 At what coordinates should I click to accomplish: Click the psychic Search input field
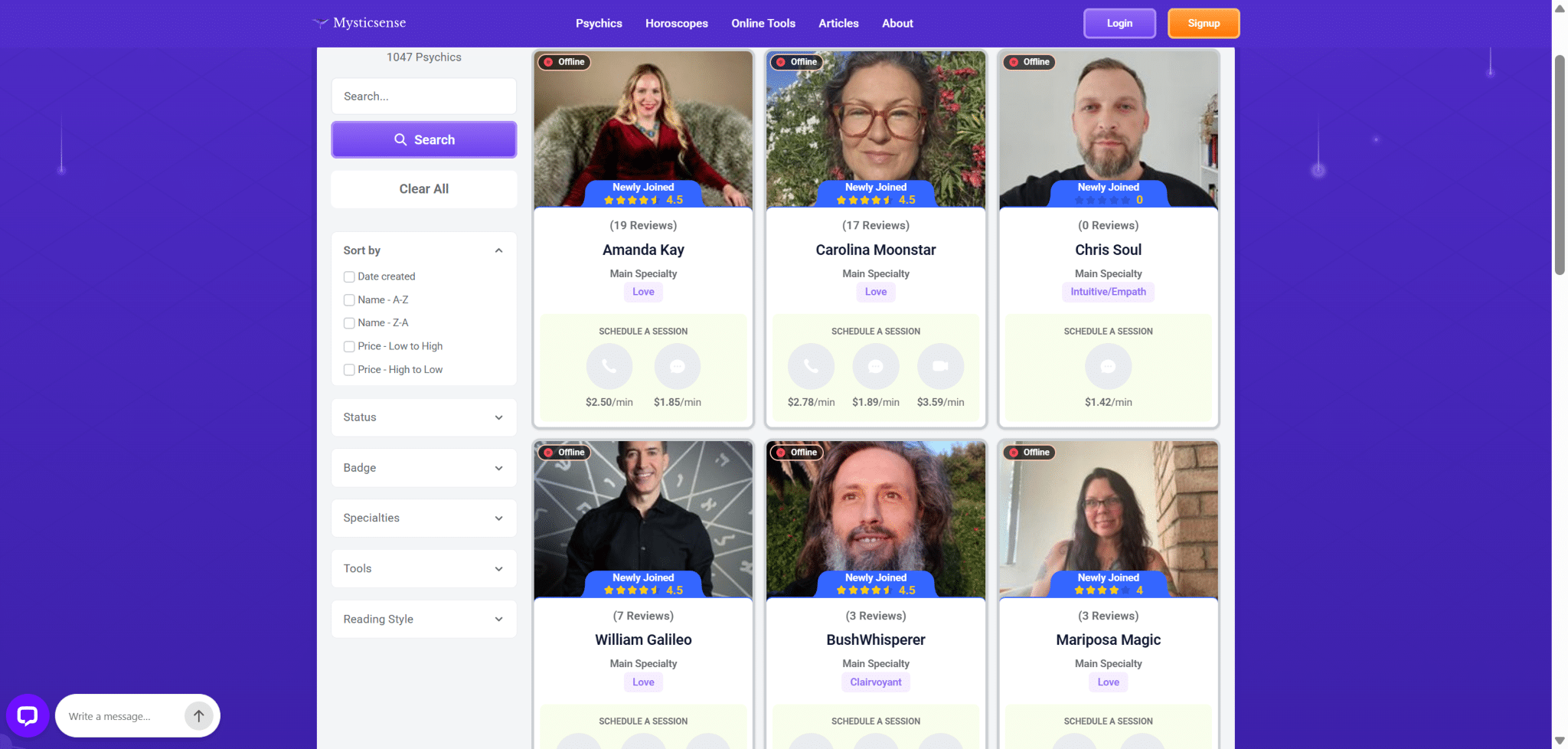423,96
